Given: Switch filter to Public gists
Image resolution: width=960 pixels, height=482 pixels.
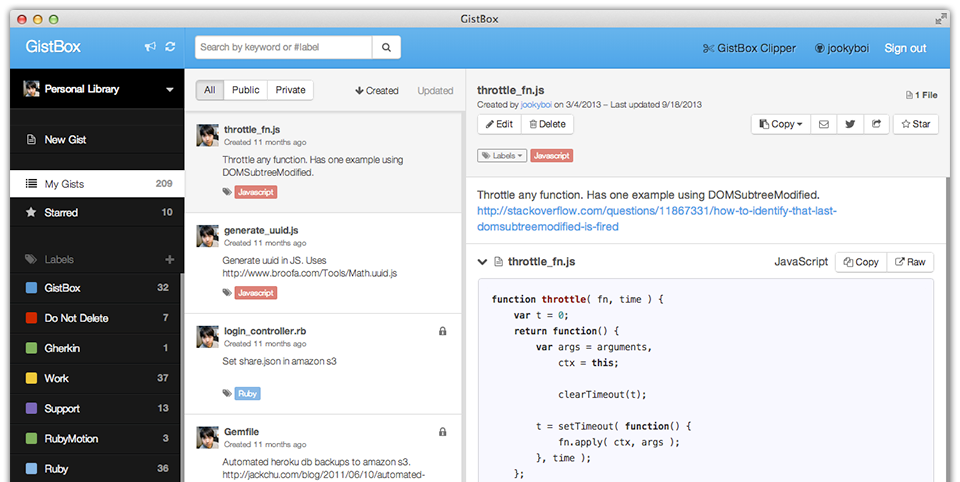Looking at the screenshot, I should [x=246, y=90].
